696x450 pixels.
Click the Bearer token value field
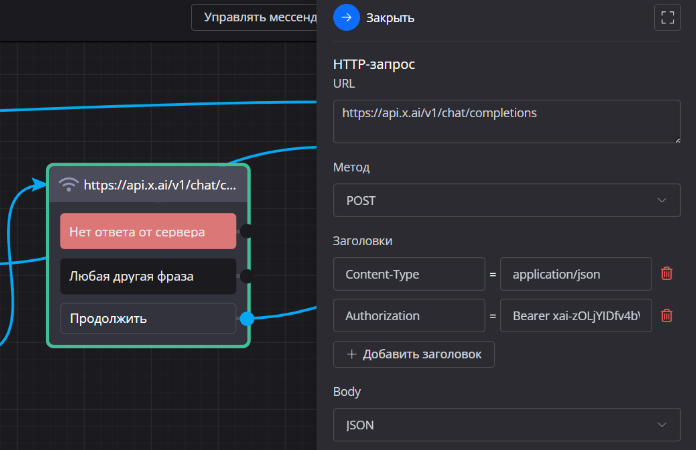coord(576,316)
